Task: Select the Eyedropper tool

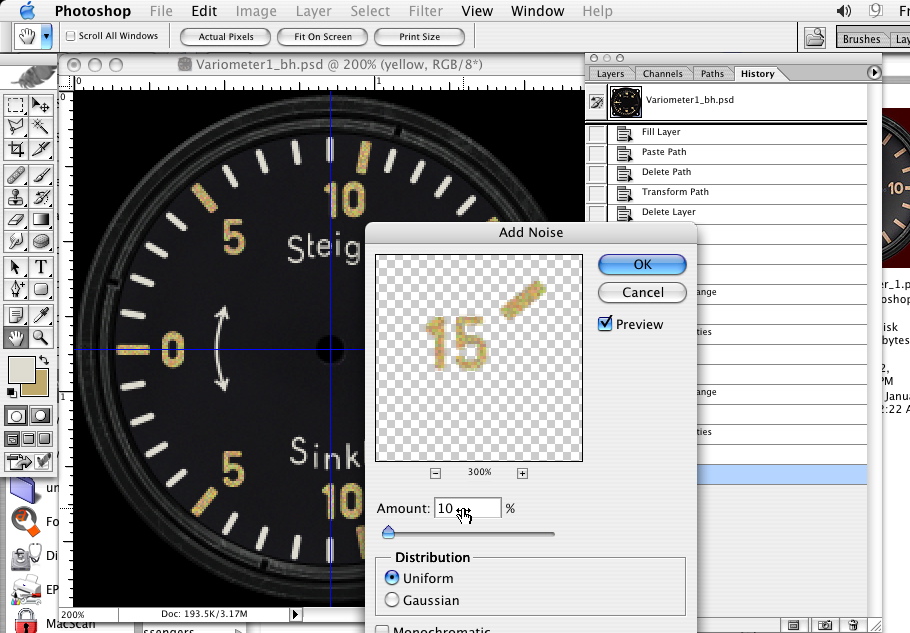Action: click(41, 316)
